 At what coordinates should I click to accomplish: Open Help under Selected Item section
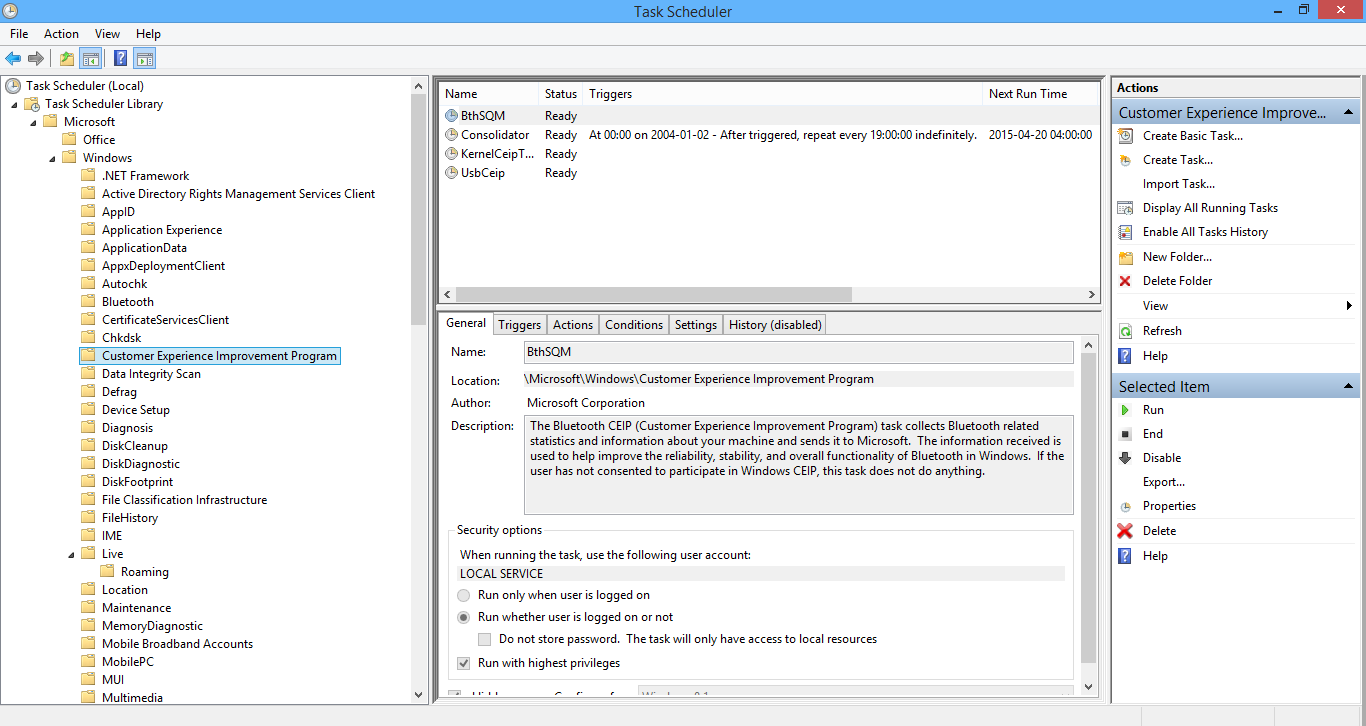pyautogui.click(x=1155, y=556)
